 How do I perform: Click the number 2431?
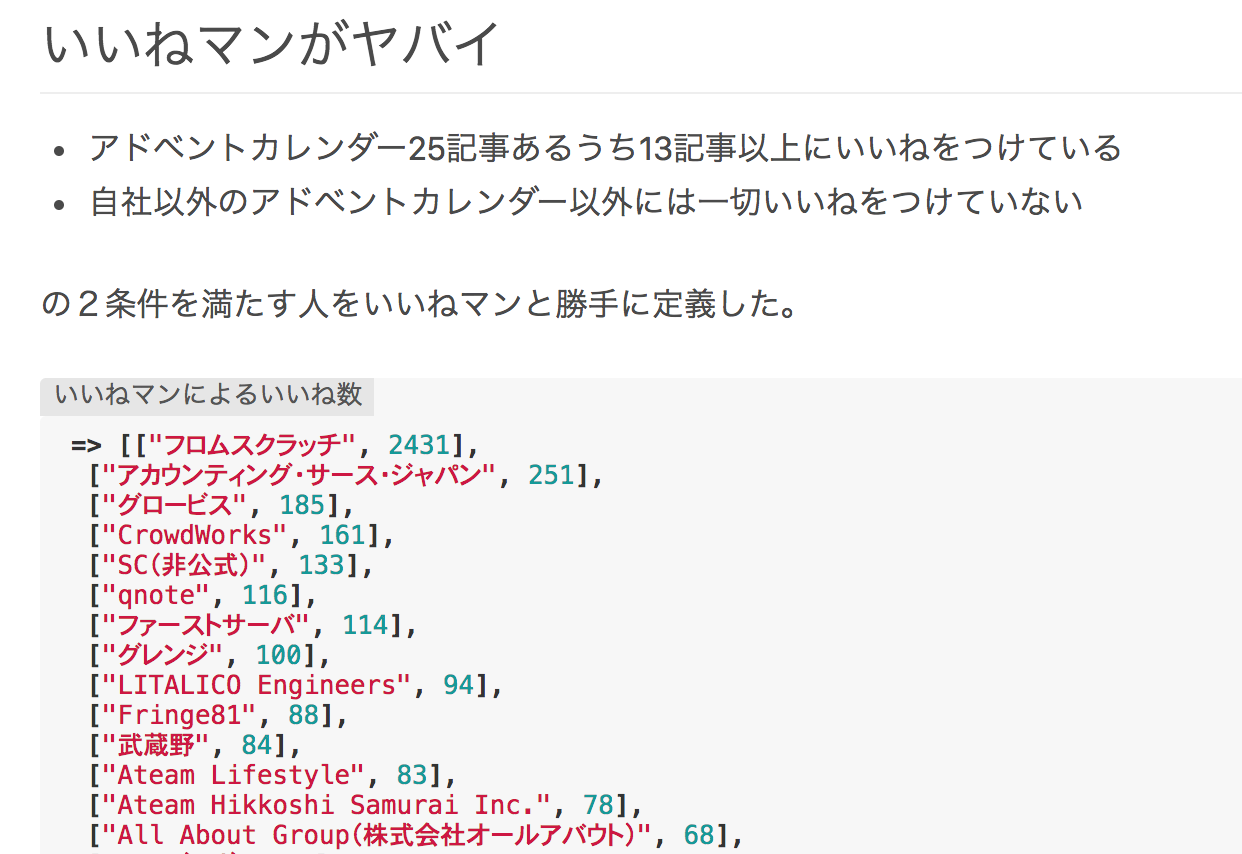[x=418, y=445]
